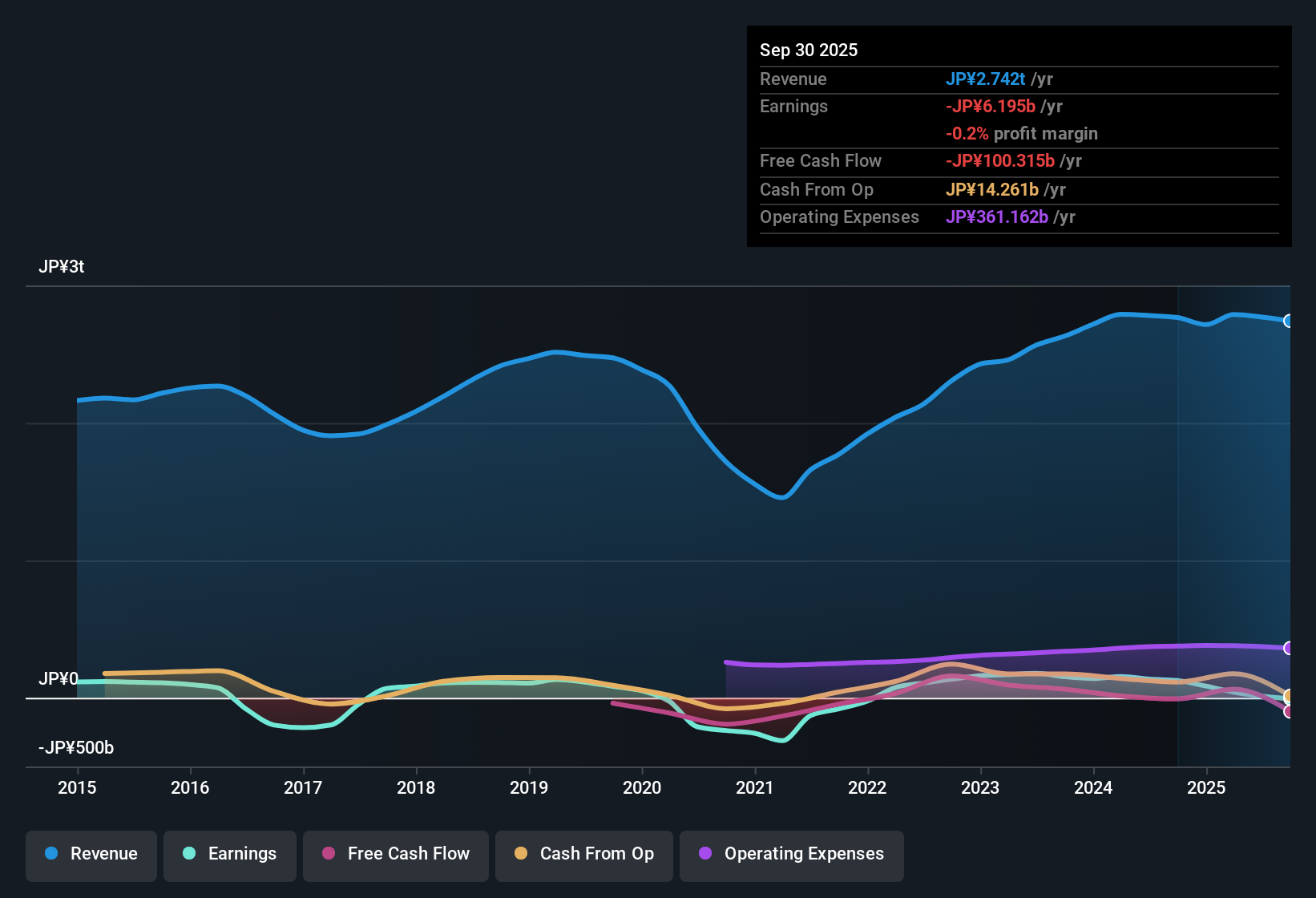Select the Revenue endpoint marker on the chart

1289,321
